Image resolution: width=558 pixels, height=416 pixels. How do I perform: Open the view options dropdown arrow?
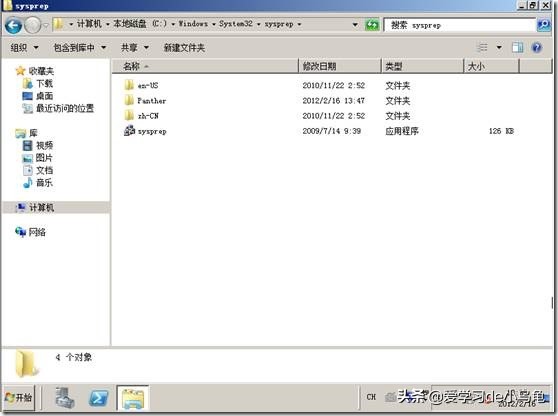[499, 47]
